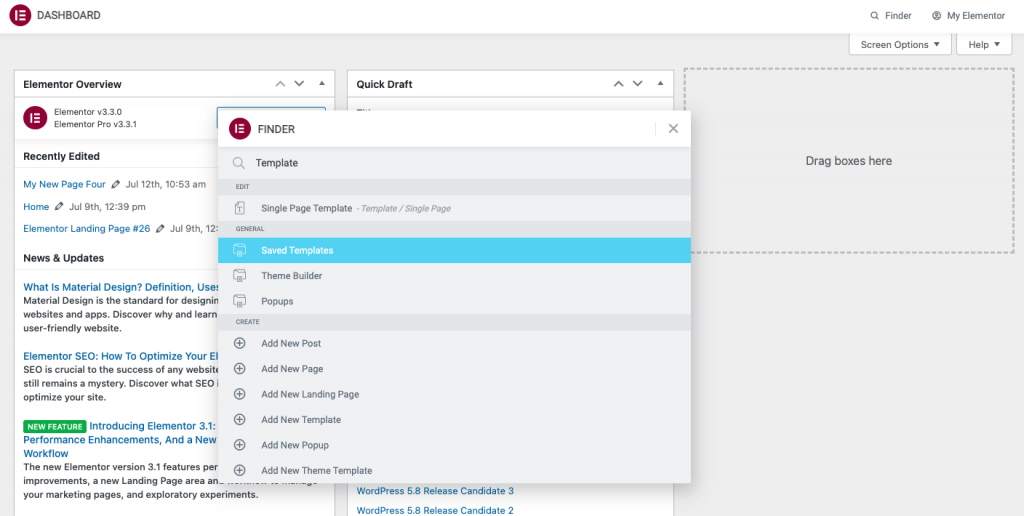Choose Add New Template in Finder
The image size is (1024, 516).
click(x=454, y=419)
